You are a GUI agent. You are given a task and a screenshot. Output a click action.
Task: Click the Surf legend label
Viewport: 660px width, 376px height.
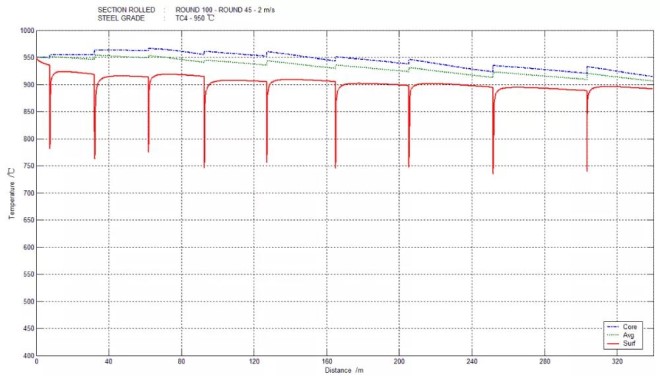(x=629, y=344)
